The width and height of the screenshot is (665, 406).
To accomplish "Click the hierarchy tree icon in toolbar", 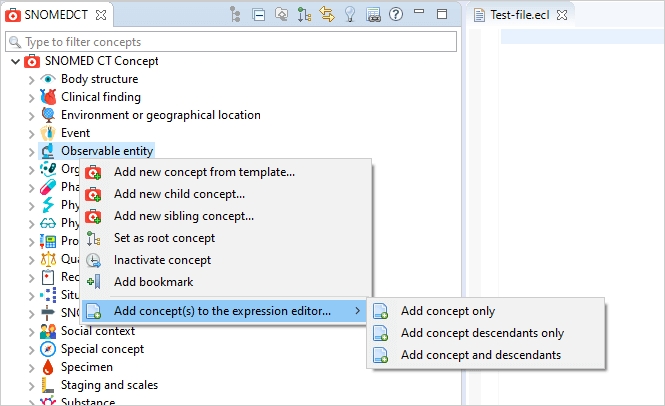I will [235, 15].
